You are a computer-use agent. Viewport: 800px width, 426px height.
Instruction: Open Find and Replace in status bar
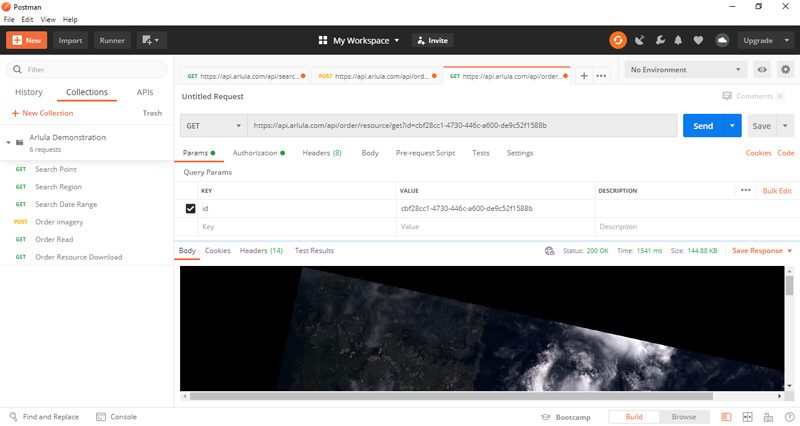pos(44,417)
